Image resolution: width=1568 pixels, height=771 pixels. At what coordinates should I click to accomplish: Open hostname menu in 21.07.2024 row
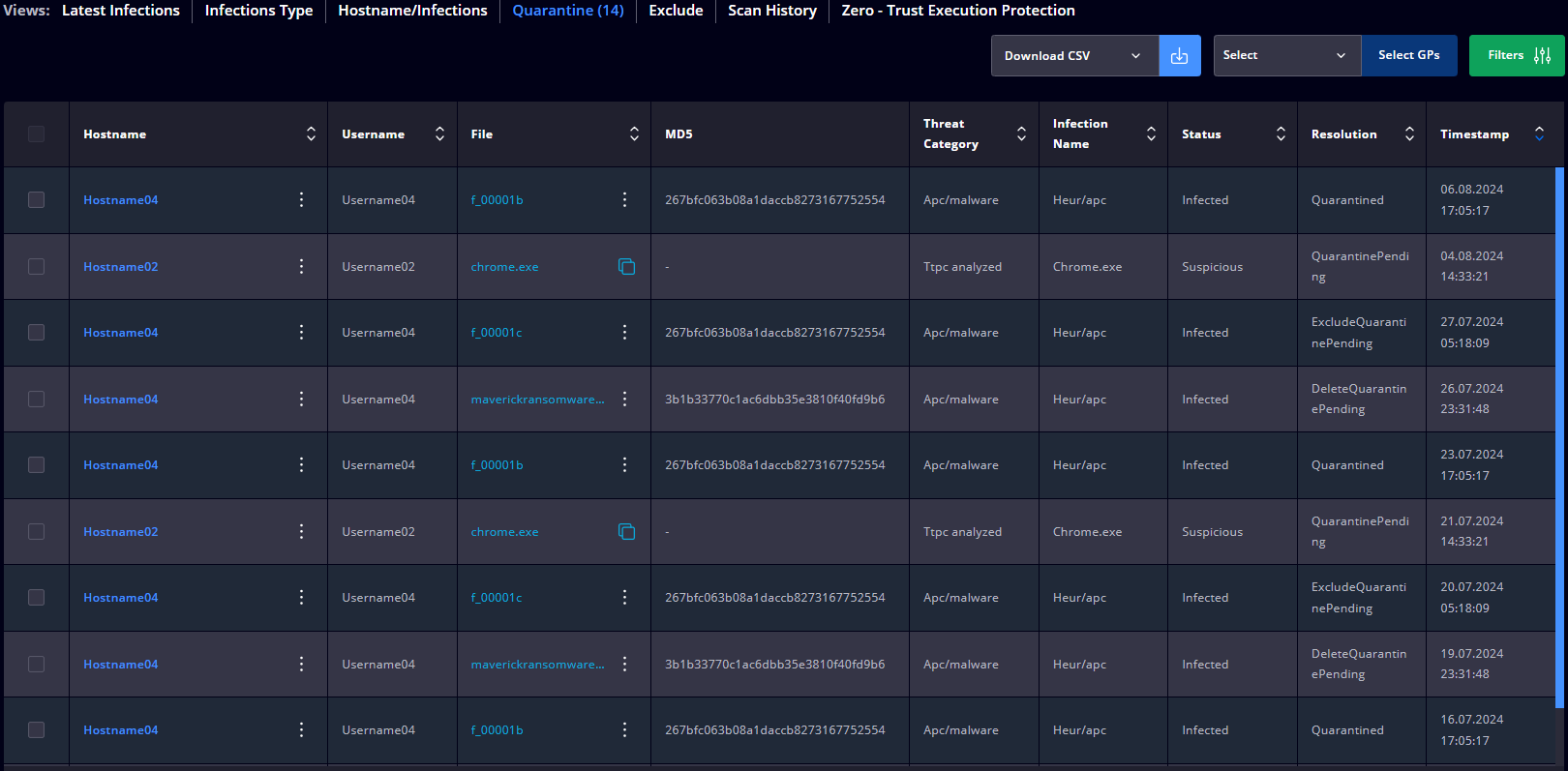301,531
